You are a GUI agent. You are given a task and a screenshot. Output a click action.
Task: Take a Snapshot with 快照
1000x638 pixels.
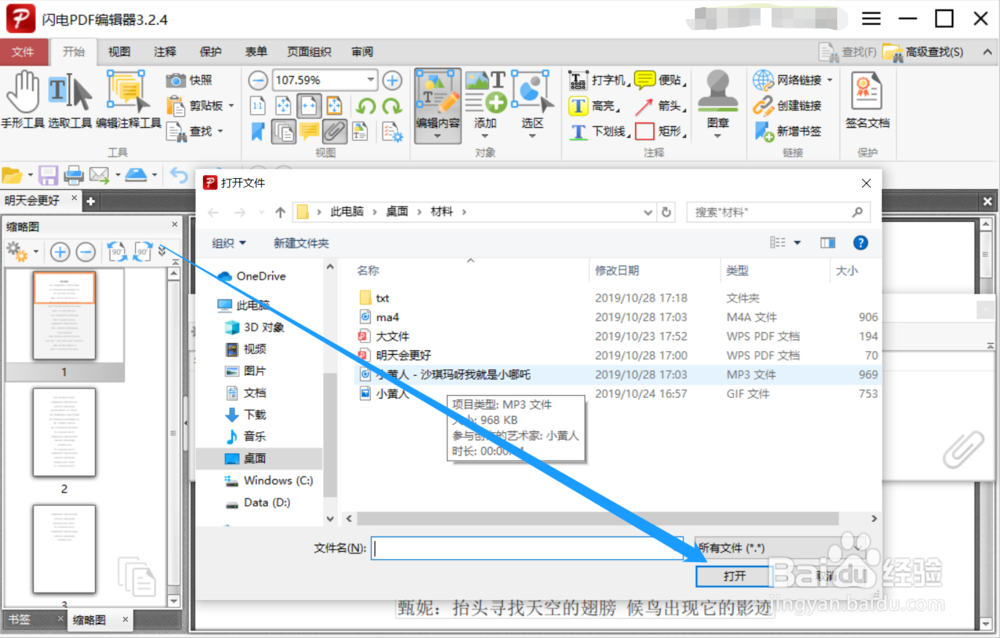[x=189, y=80]
